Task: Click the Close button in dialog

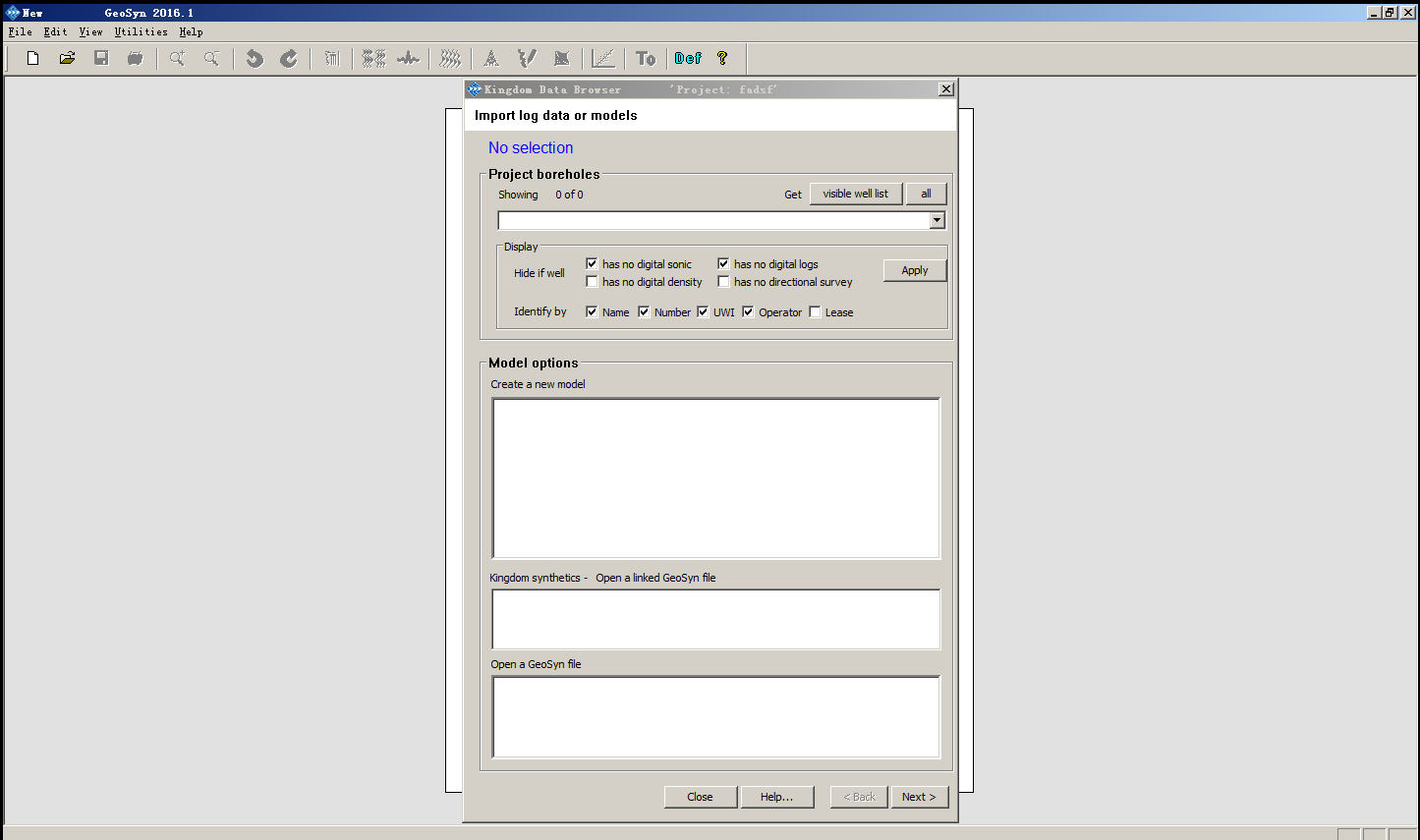Action: pyautogui.click(x=701, y=797)
